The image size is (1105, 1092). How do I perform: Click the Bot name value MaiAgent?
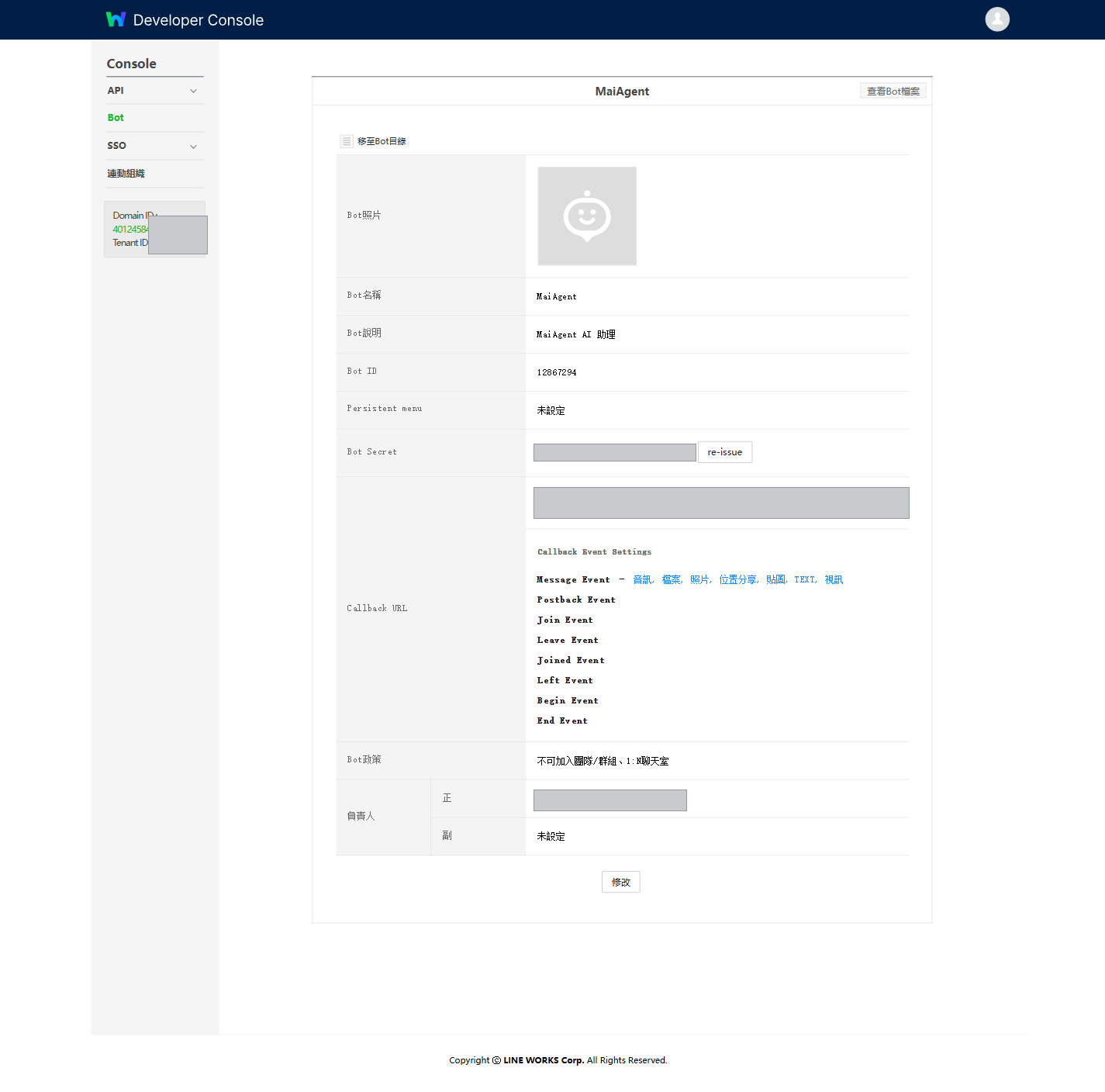click(557, 296)
